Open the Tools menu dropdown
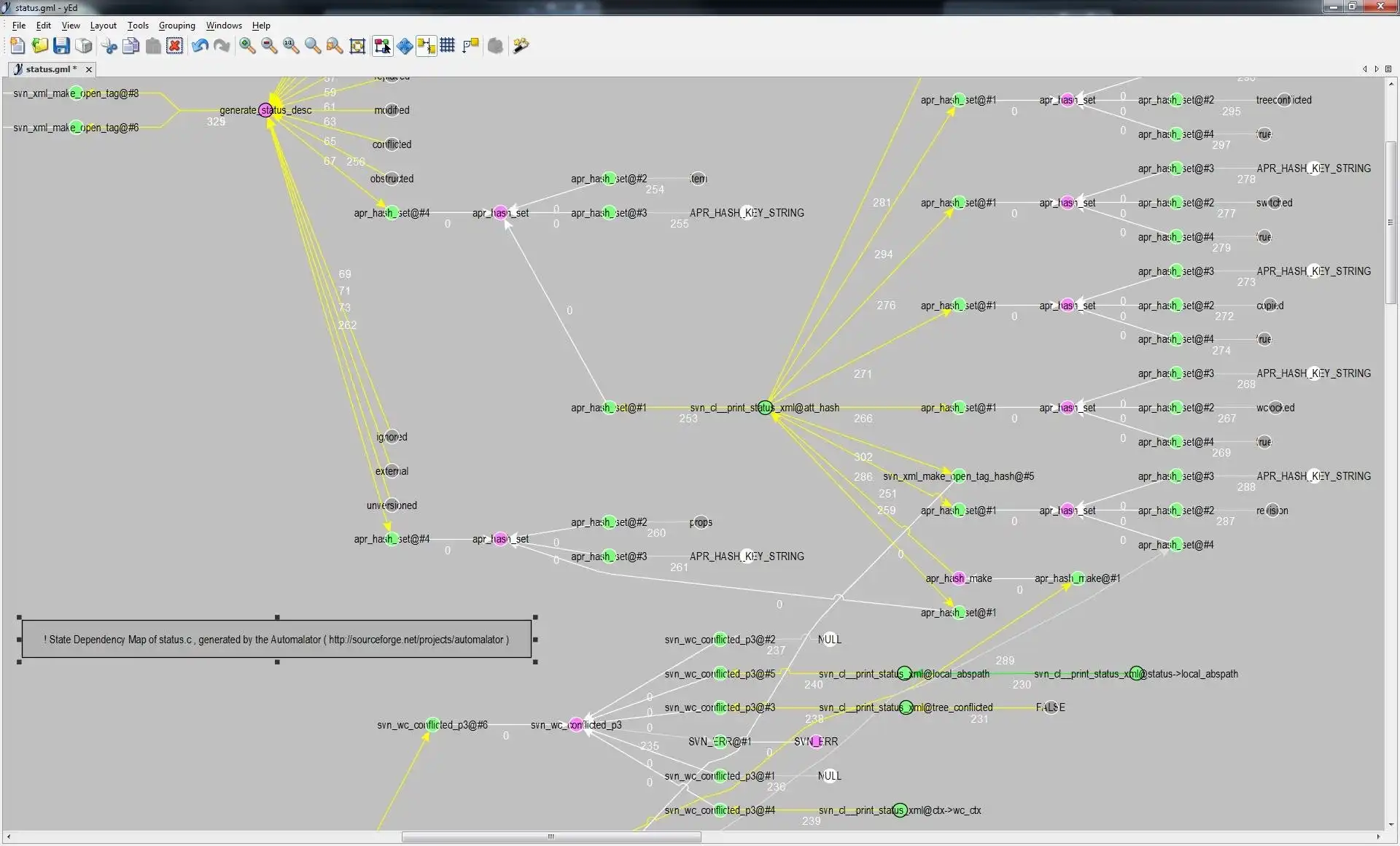 point(137,26)
